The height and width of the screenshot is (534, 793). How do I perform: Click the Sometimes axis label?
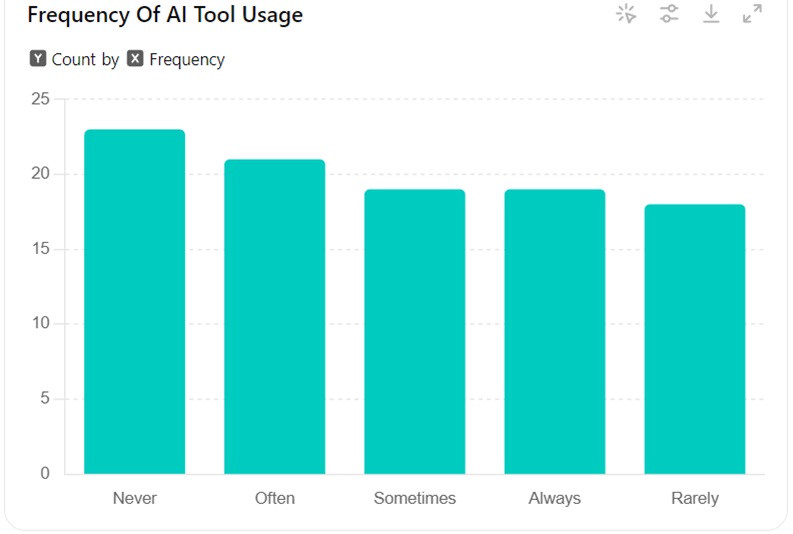(x=415, y=498)
